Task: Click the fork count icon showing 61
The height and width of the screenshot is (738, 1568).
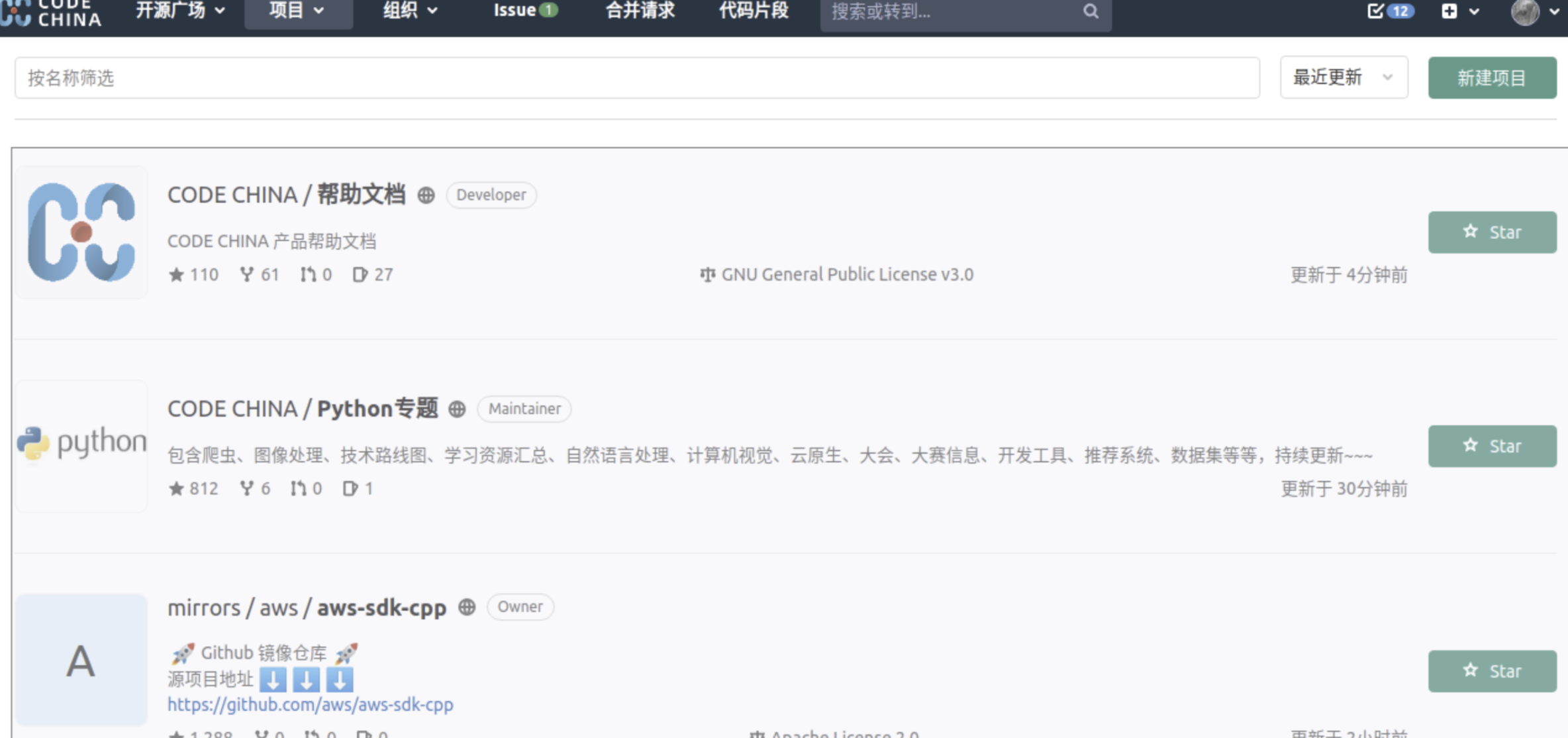Action: point(247,274)
